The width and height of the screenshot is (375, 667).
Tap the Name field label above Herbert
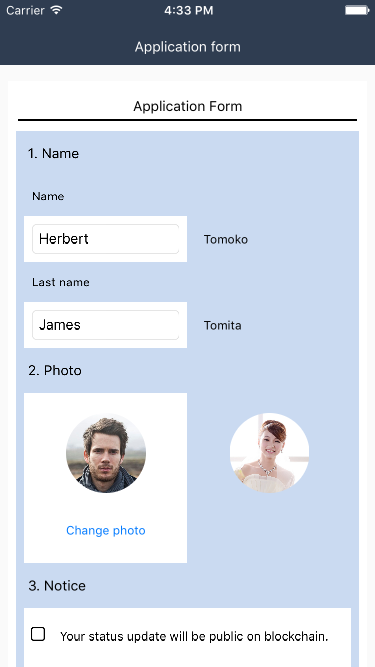48,196
